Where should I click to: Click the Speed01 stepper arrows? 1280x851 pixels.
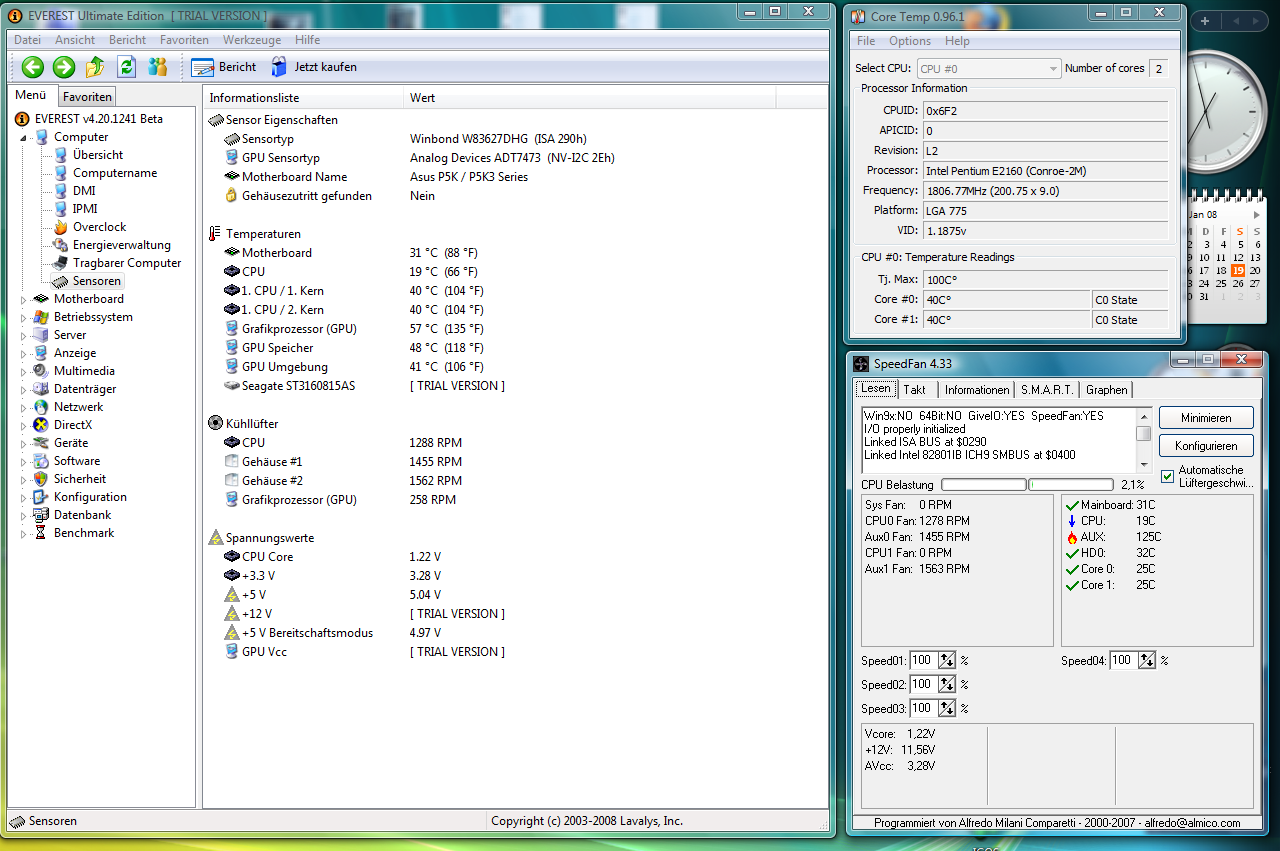[946, 661]
